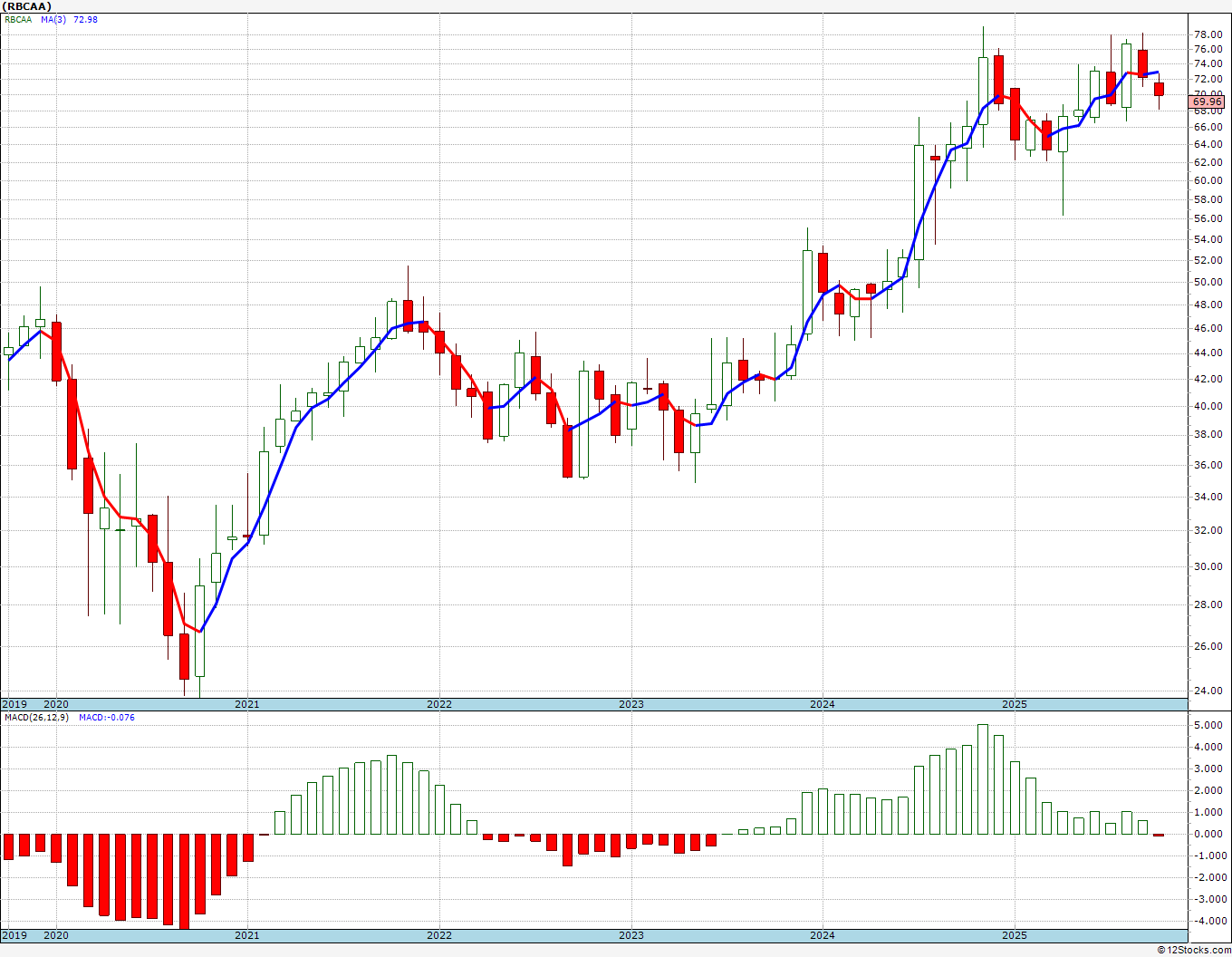The width and height of the screenshot is (1232, 957).
Task: Select the MACD:-0.076 value label
Action: (x=106, y=718)
